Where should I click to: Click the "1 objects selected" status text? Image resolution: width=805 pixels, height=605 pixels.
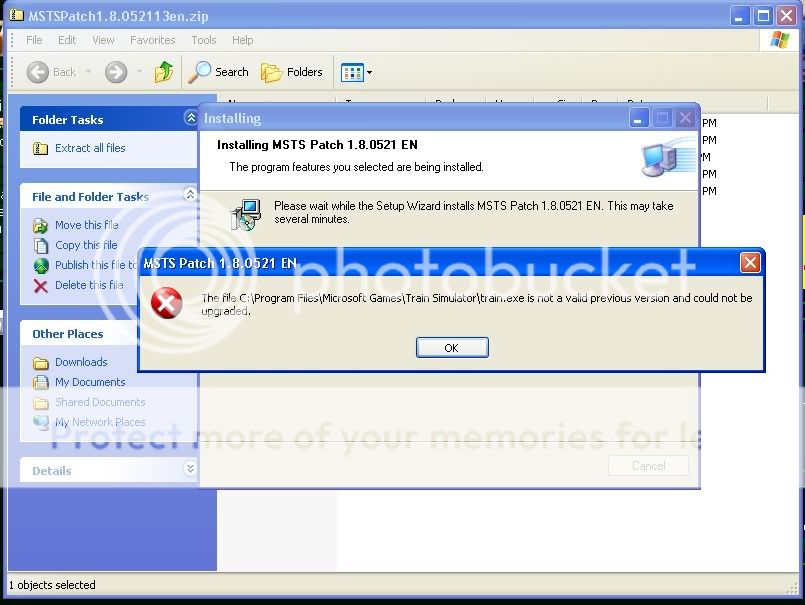(x=52, y=585)
